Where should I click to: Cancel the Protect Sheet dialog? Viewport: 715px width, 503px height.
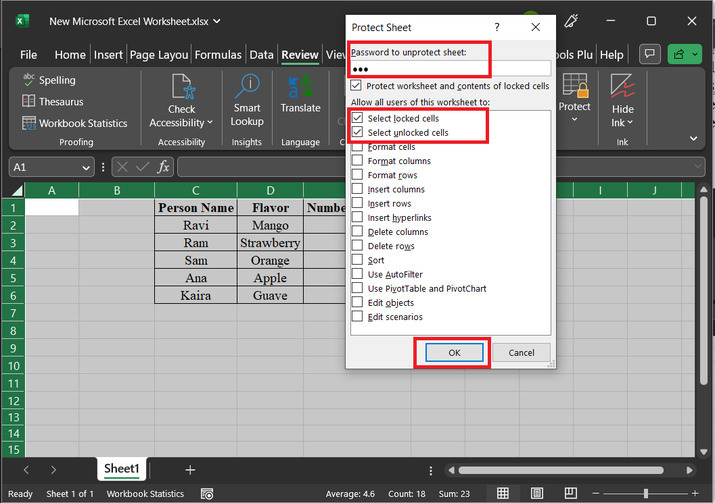521,352
